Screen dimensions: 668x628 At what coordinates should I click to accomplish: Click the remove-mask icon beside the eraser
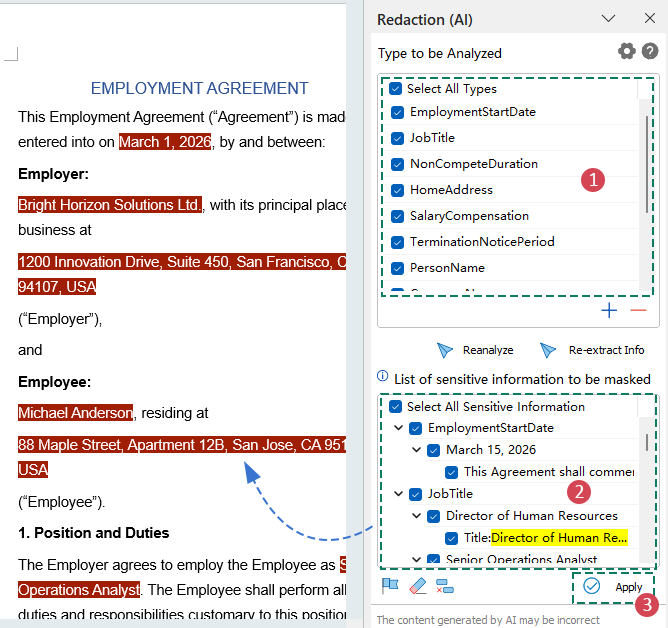[445, 586]
